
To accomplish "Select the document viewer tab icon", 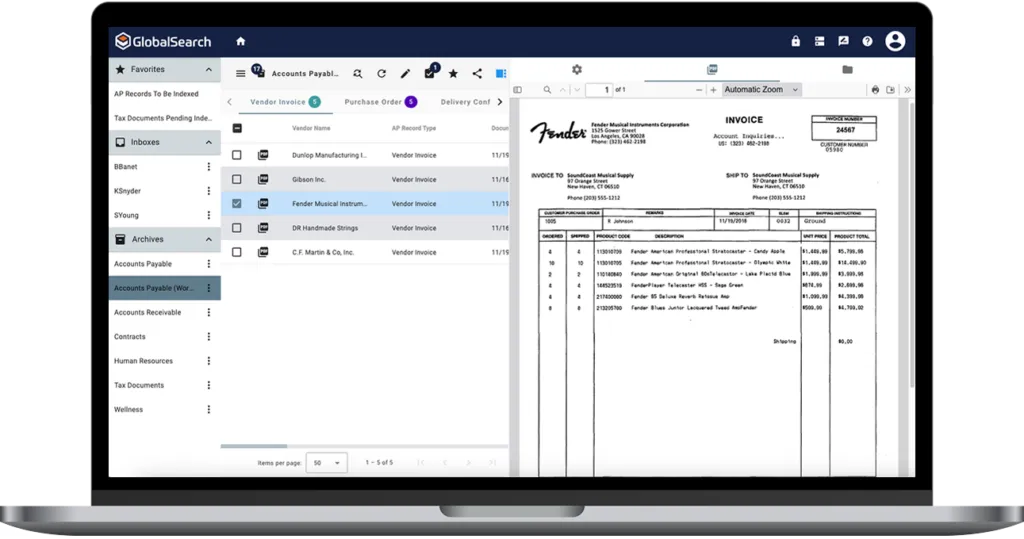I will click(x=712, y=69).
